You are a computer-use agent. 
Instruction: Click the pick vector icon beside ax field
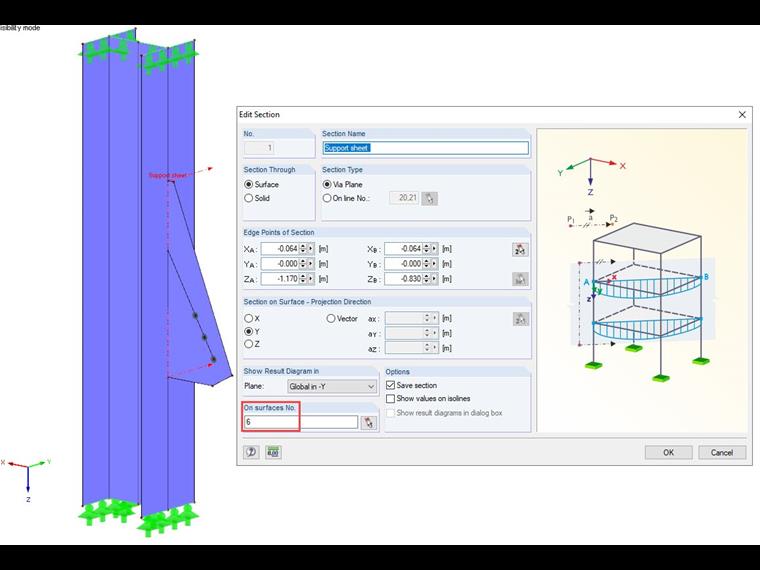pyautogui.click(x=520, y=319)
